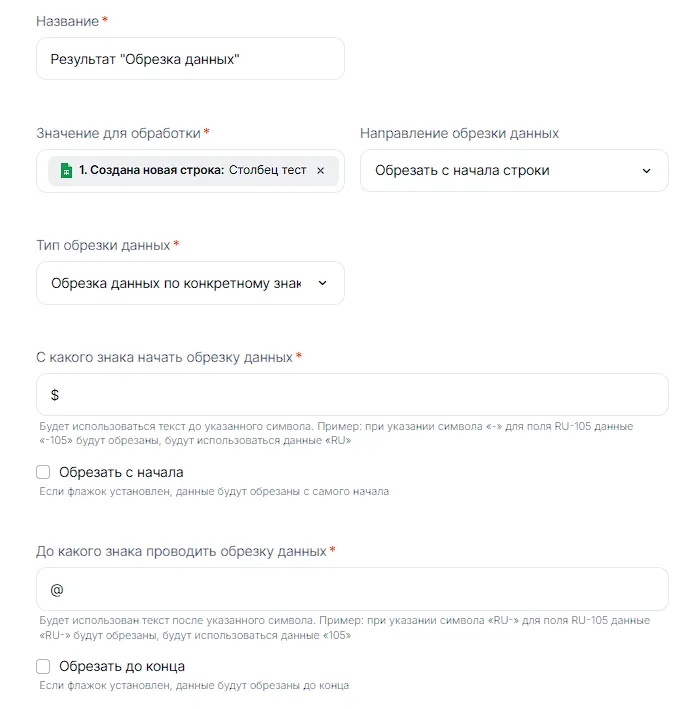The height and width of the screenshot is (709, 698).
Task: Click the "До какого знака проводить обрезку данных" label
Action: (181, 551)
